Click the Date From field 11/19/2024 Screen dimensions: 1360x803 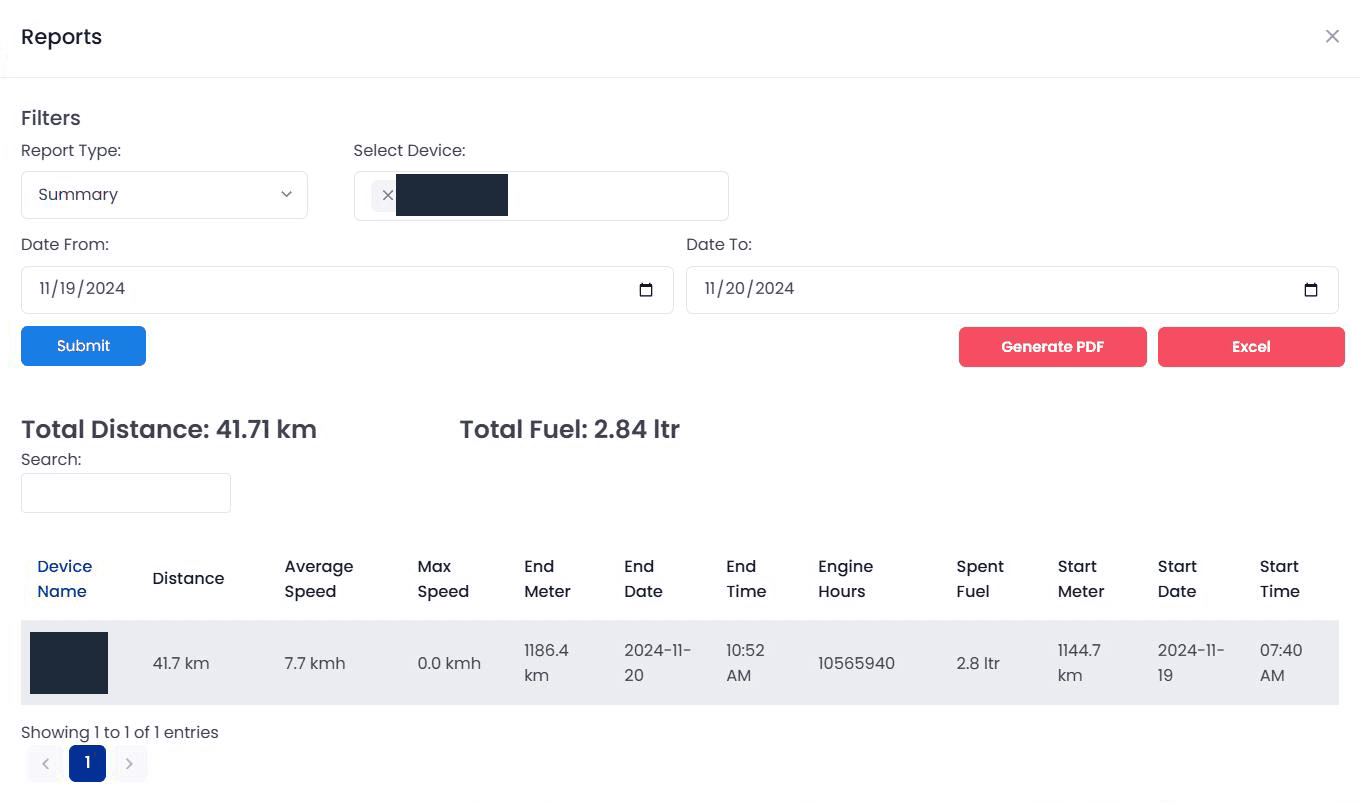click(x=347, y=290)
